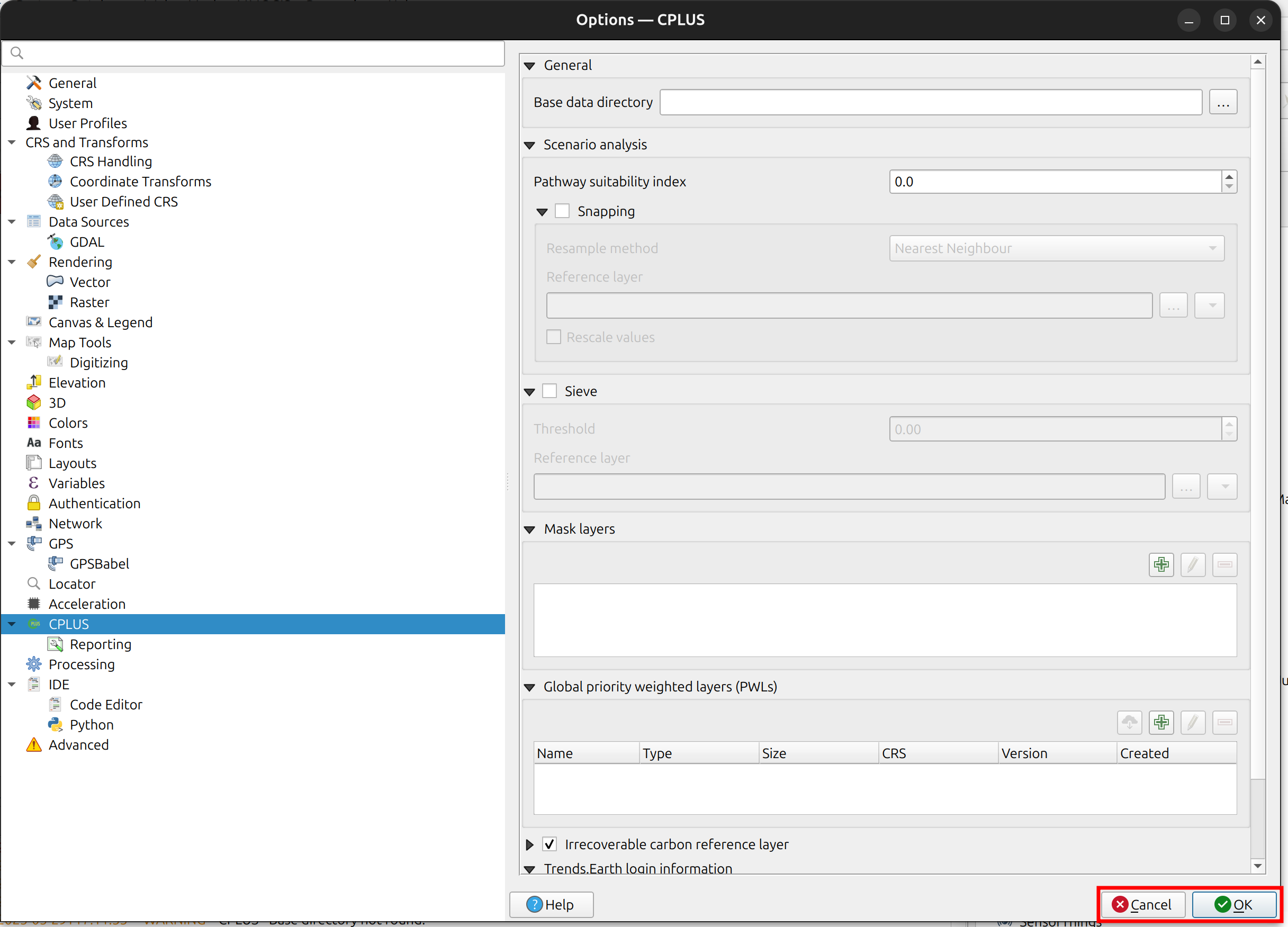Collapse the General section triangle
1288x927 pixels.
pyautogui.click(x=529, y=66)
